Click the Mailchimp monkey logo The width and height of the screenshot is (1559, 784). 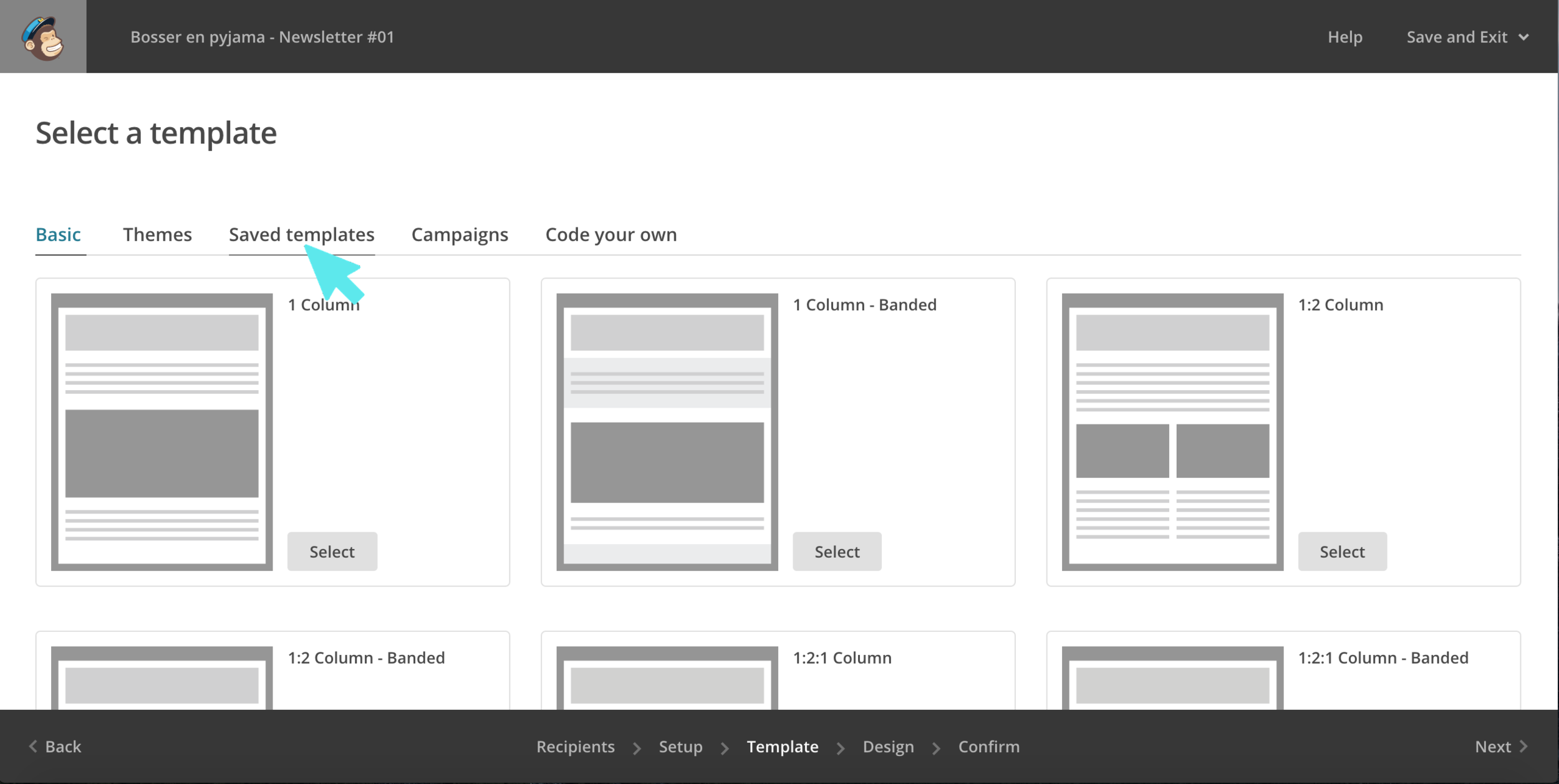(43, 37)
